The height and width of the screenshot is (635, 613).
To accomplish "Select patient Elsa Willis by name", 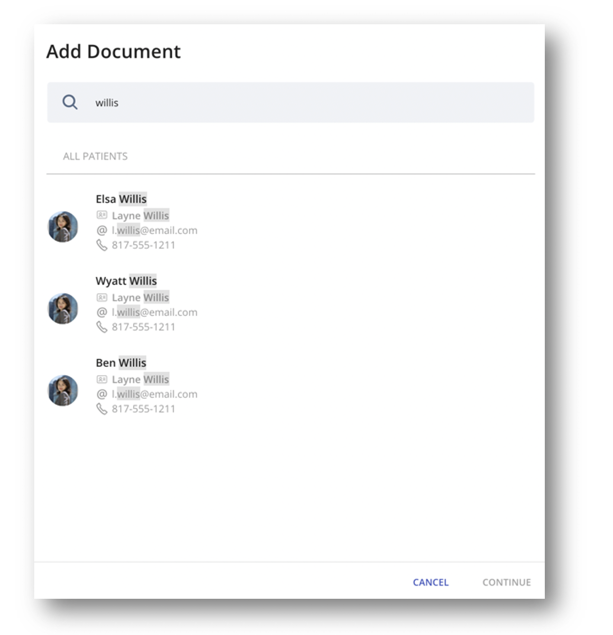I will coord(121,199).
